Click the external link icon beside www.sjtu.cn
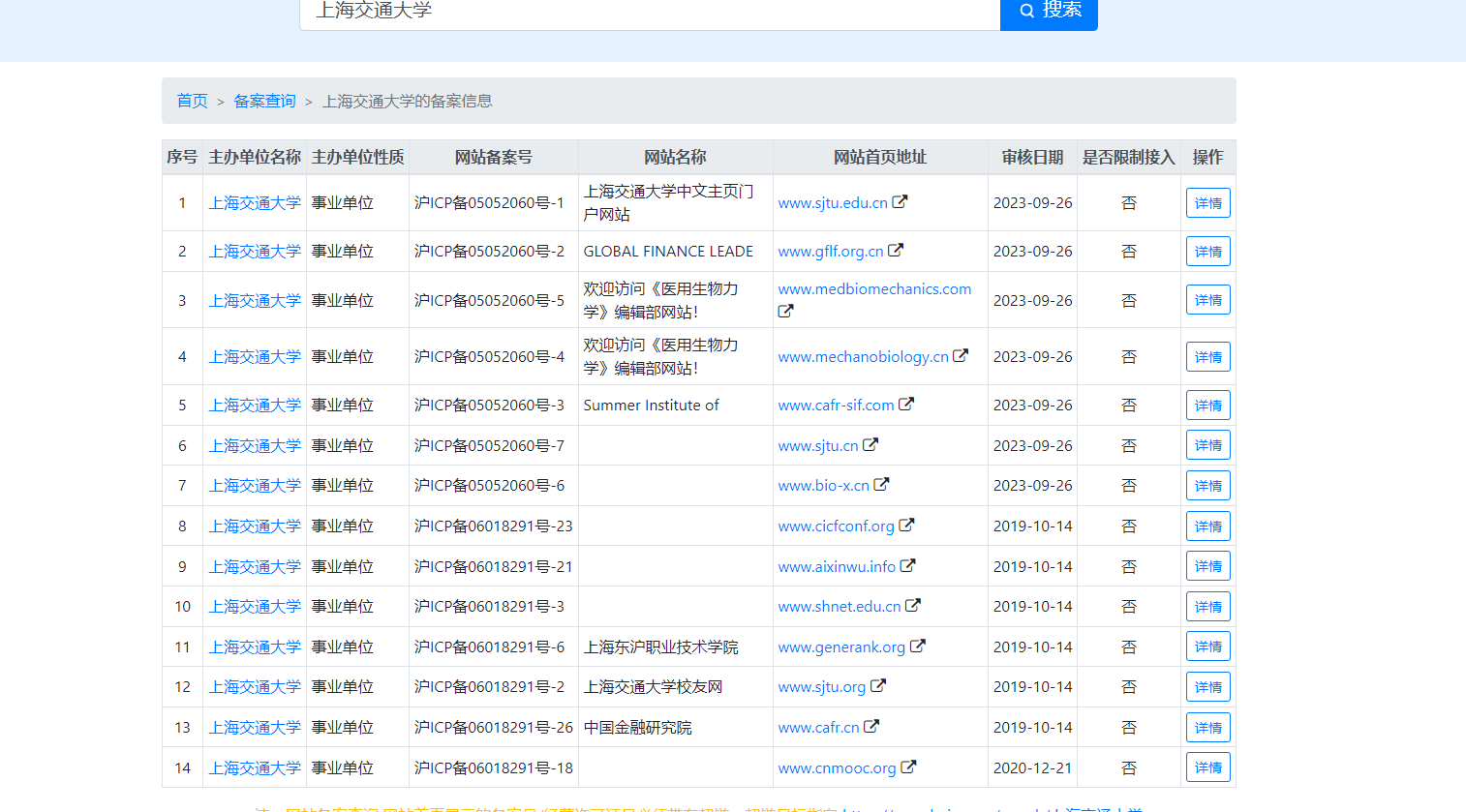The height and width of the screenshot is (812, 1466). coord(870,445)
